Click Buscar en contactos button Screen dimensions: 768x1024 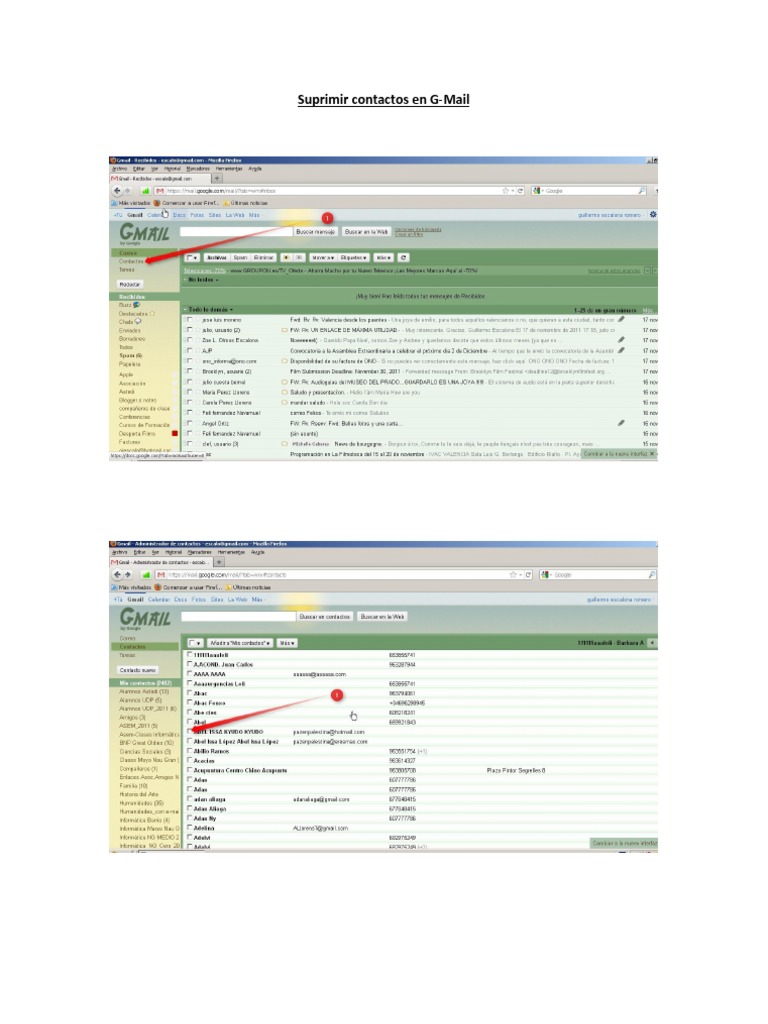coord(325,616)
